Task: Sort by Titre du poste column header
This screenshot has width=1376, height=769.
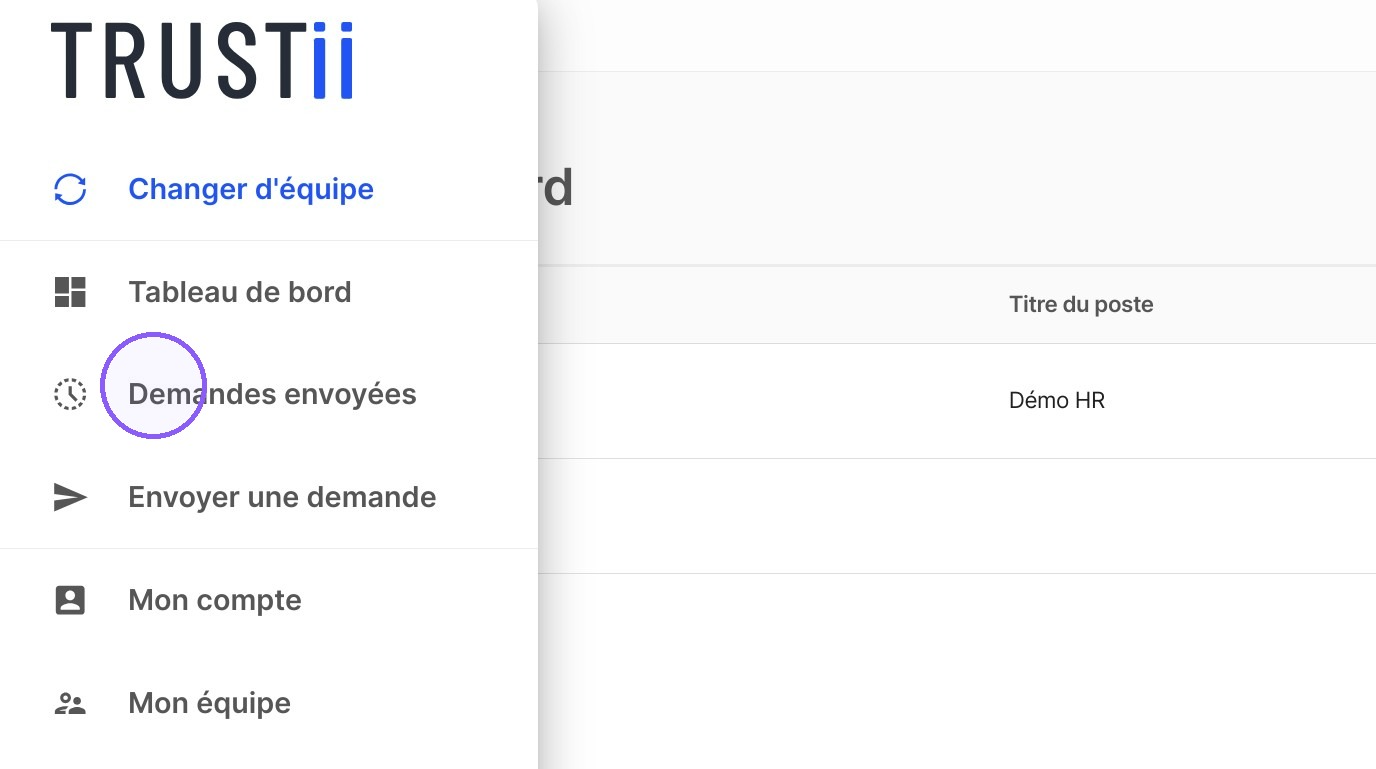Action: (x=1081, y=304)
